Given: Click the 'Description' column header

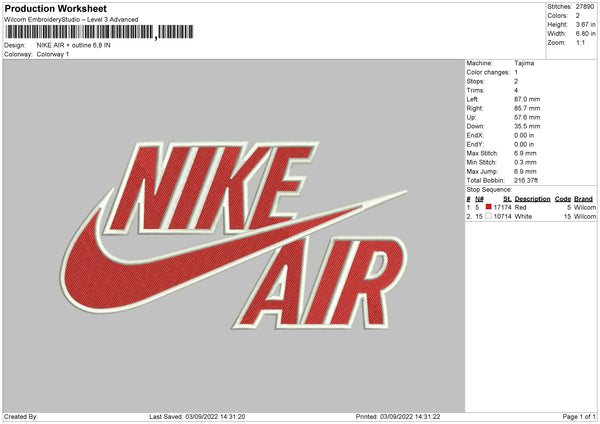Looking at the screenshot, I should click(532, 199).
